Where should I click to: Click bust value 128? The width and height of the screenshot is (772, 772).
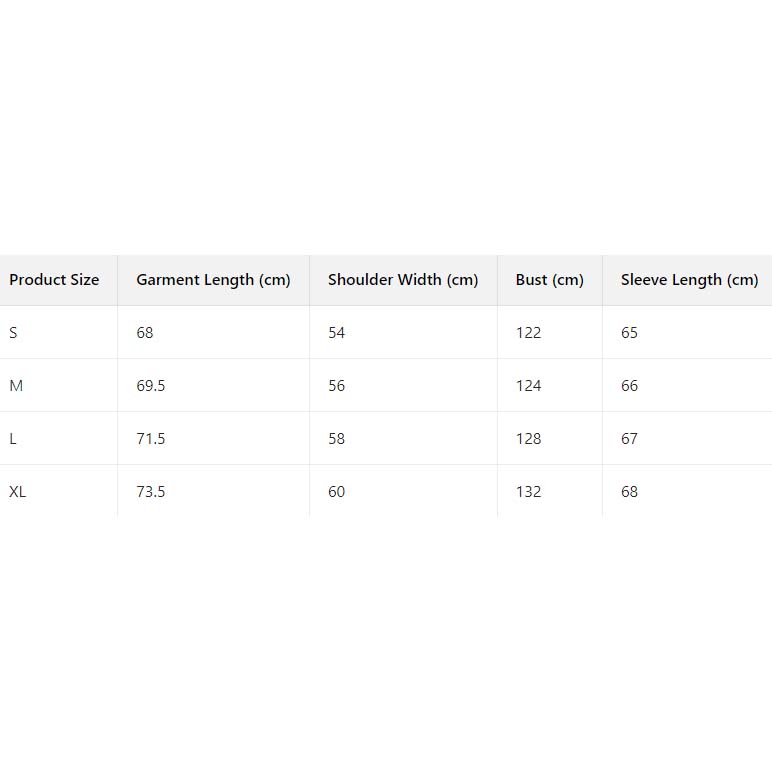[x=528, y=439]
